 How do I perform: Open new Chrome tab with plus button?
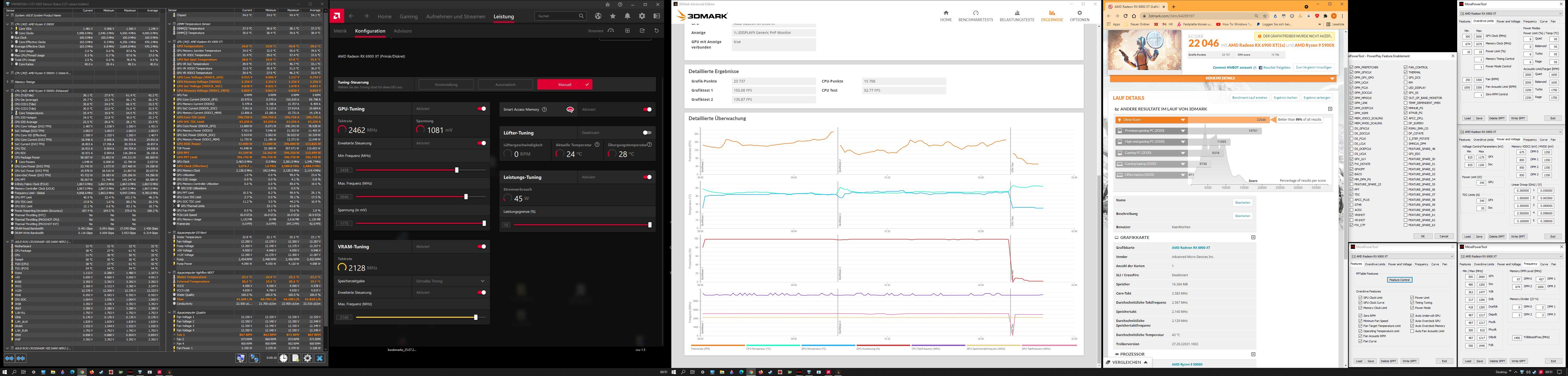(1174, 7)
